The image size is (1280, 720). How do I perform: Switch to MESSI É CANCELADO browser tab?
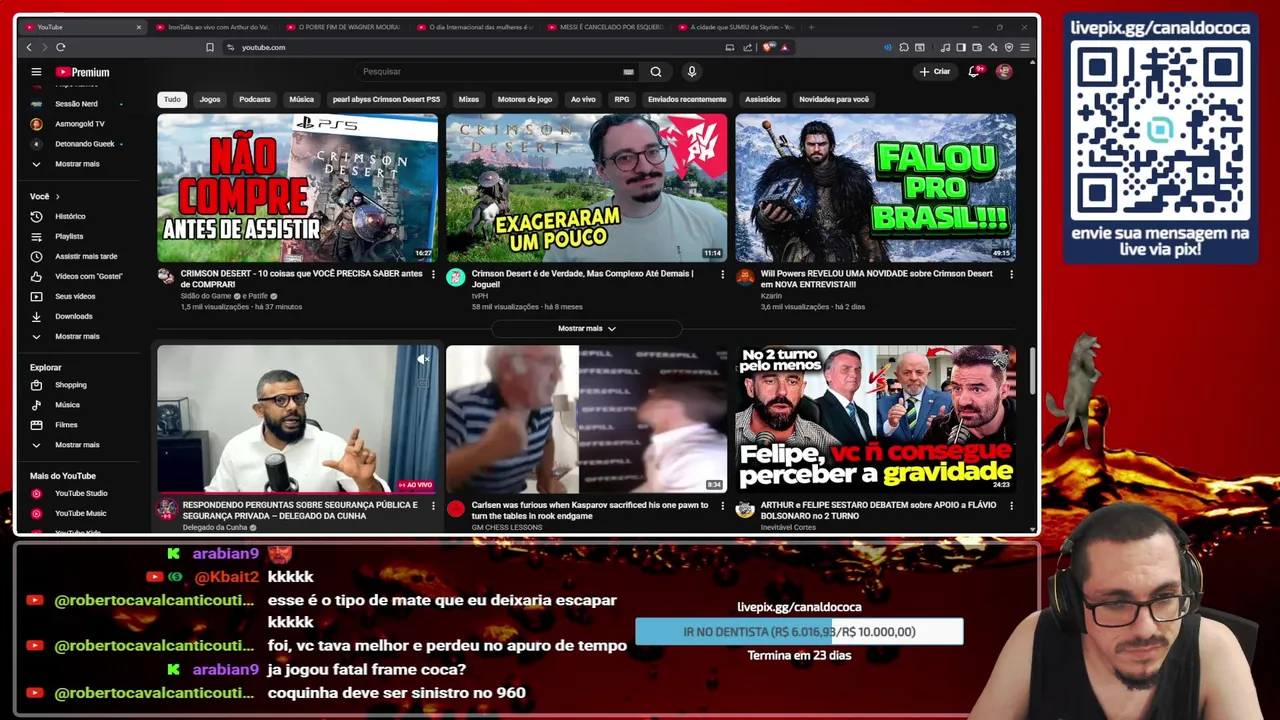click(x=603, y=27)
